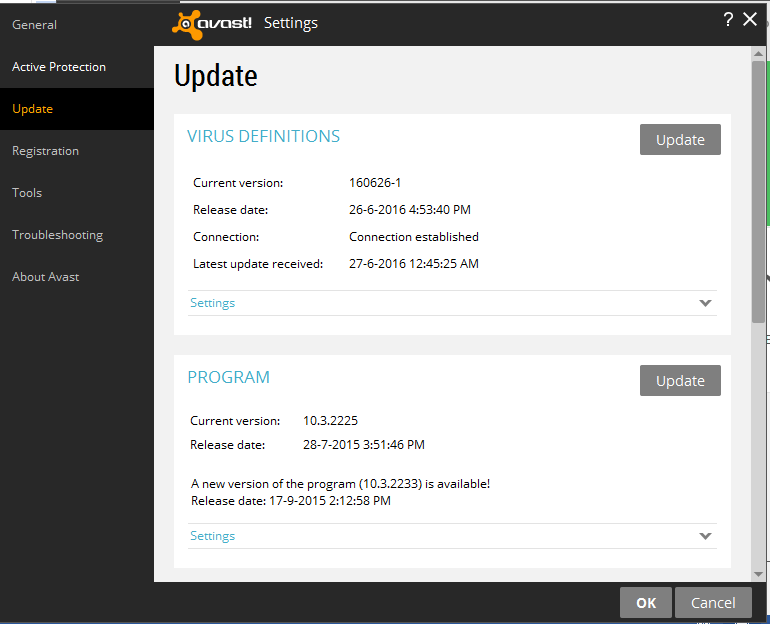Click the Update page title
Screen dimensions: 770x624
point(216,76)
